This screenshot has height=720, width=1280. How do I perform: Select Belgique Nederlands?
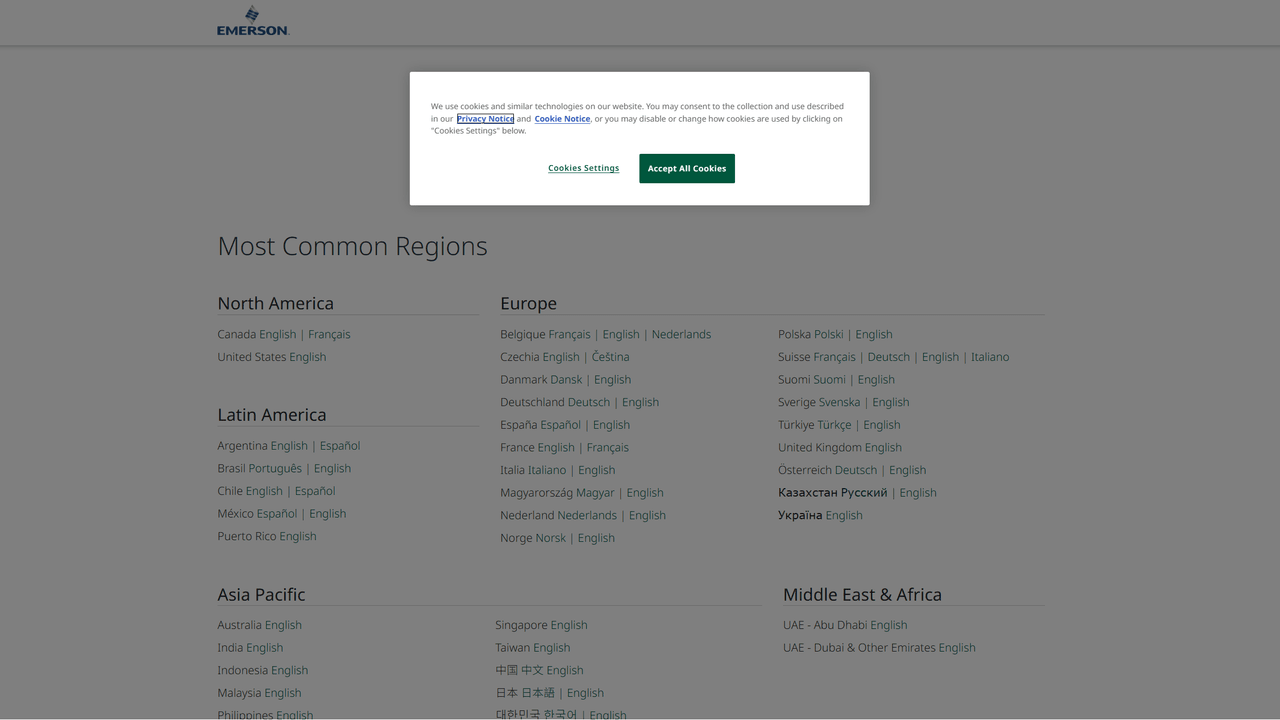[681, 335]
